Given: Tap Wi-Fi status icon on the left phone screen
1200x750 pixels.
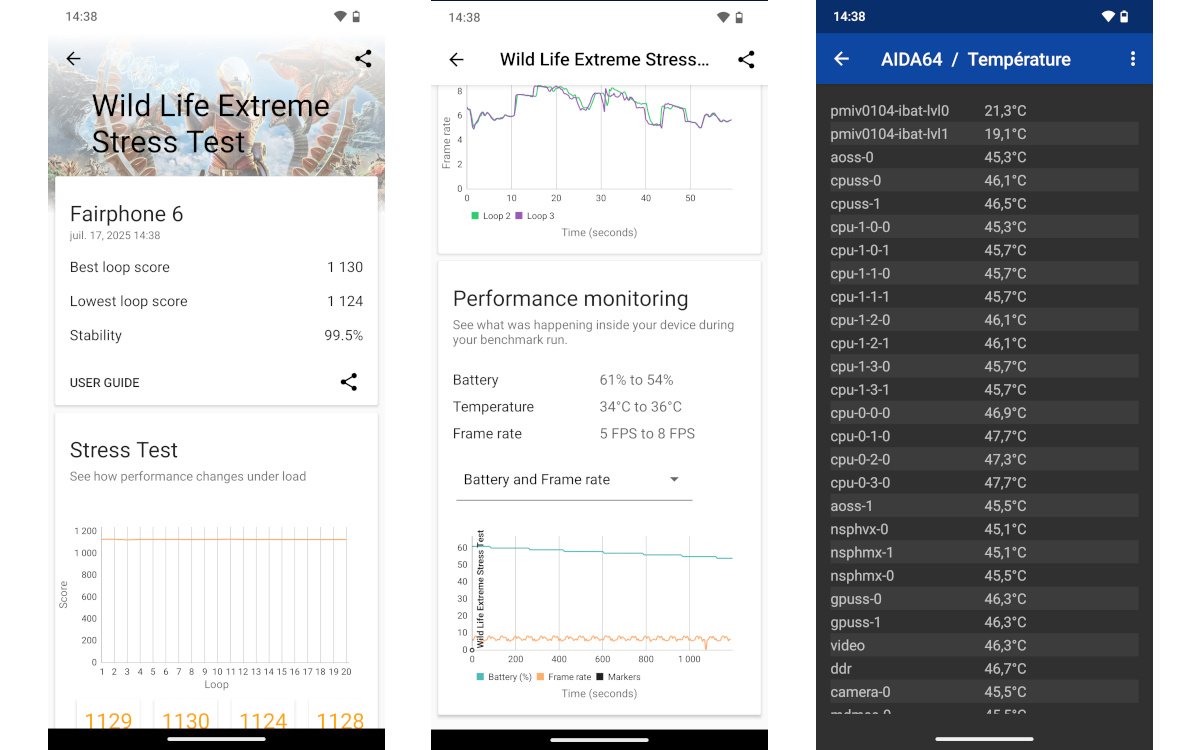Looking at the screenshot, I should tap(340, 17).
